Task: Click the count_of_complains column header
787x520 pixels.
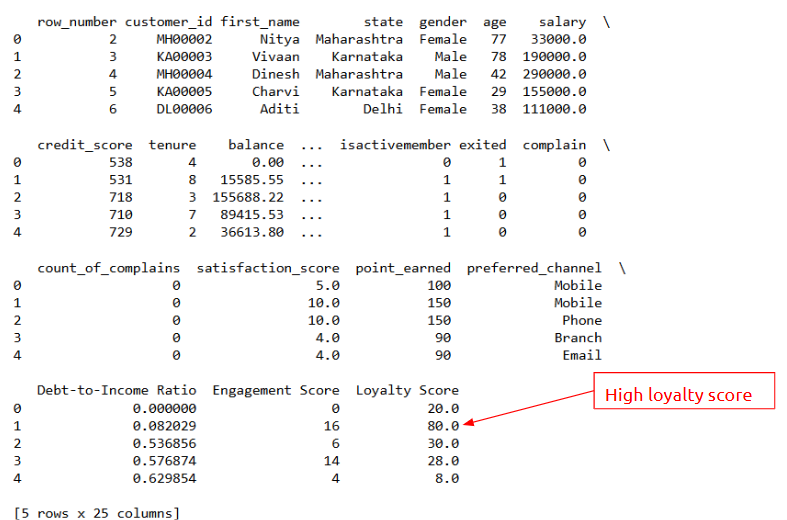Action: click(x=108, y=269)
